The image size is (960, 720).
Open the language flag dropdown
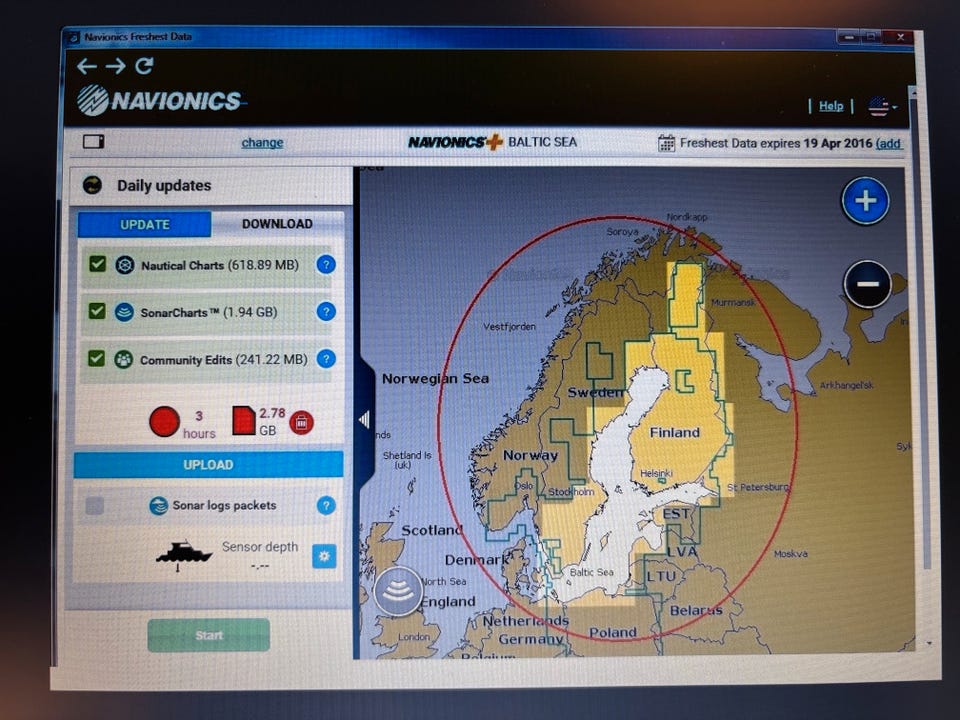point(882,107)
